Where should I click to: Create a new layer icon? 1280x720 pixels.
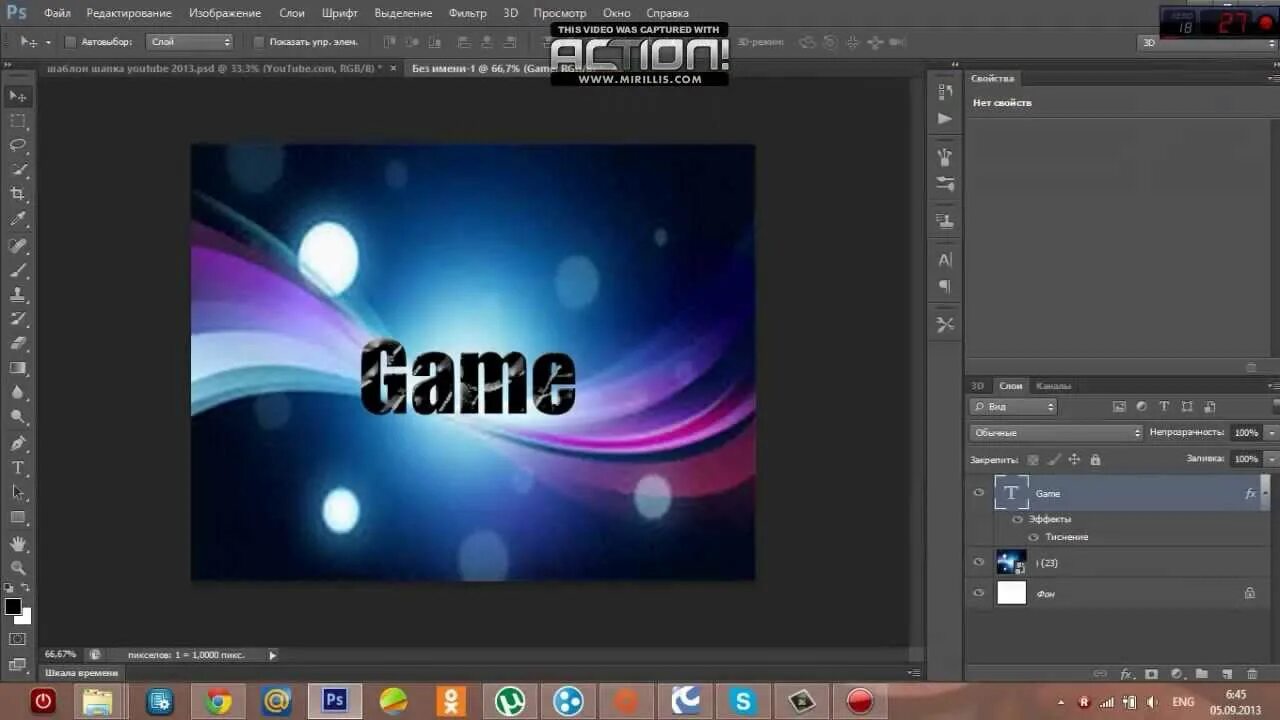[1226, 675]
